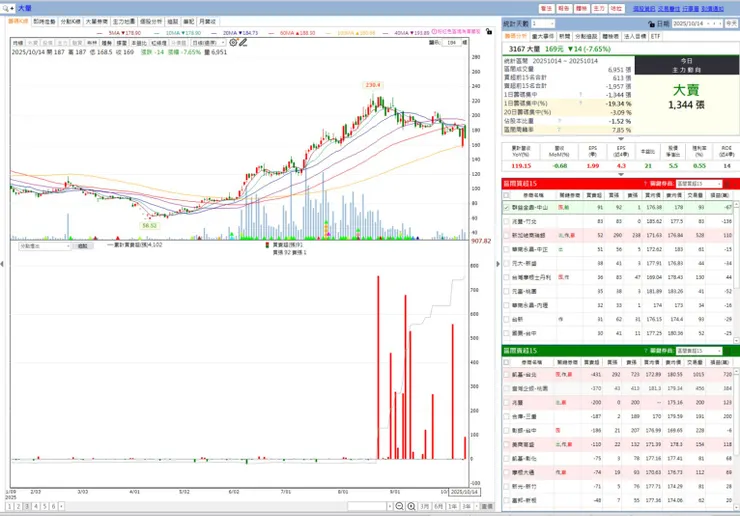
Task: Check the 台新 broker row
Action: coord(506,320)
